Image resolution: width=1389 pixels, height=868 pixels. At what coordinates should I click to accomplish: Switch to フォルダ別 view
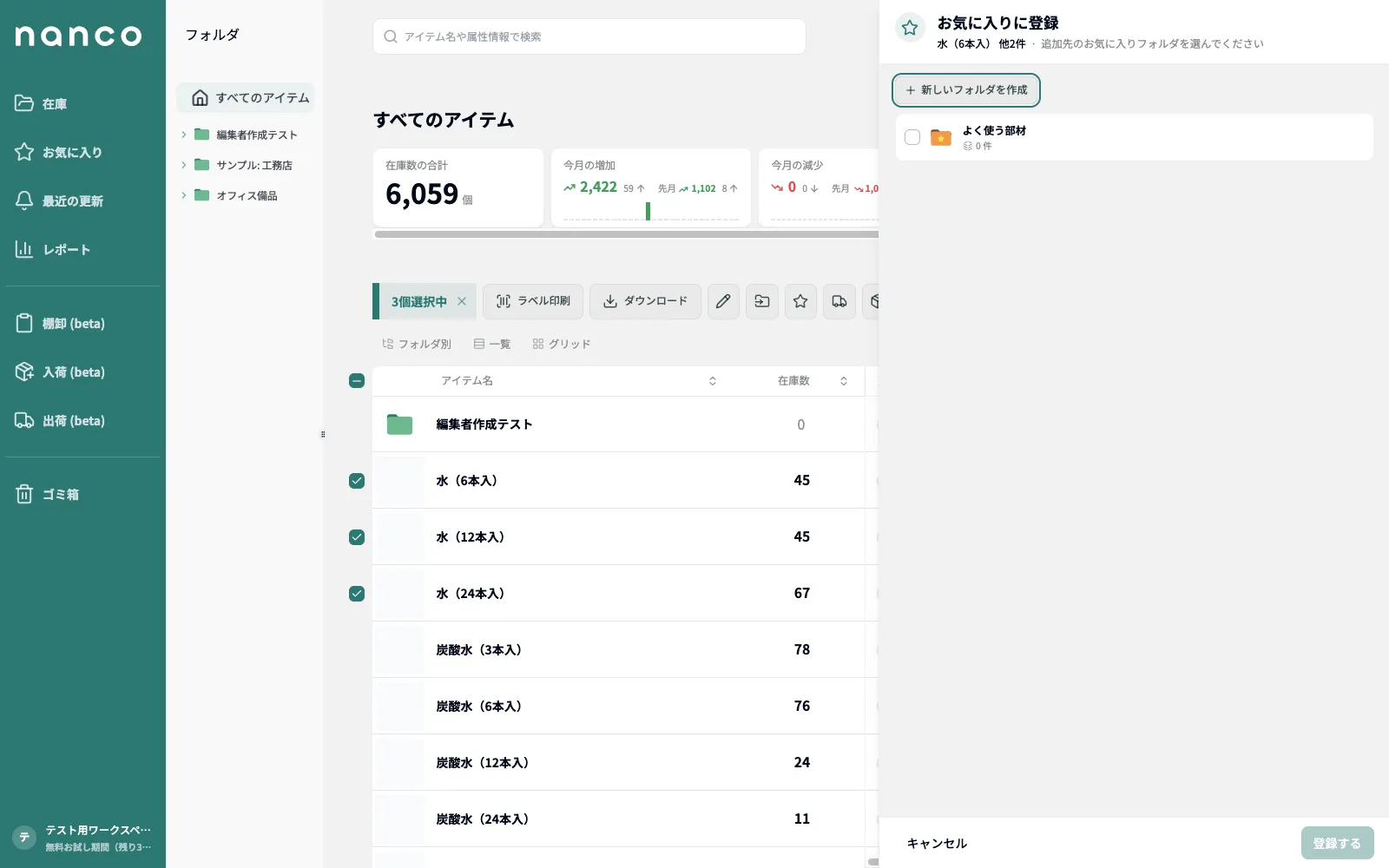pyautogui.click(x=417, y=344)
